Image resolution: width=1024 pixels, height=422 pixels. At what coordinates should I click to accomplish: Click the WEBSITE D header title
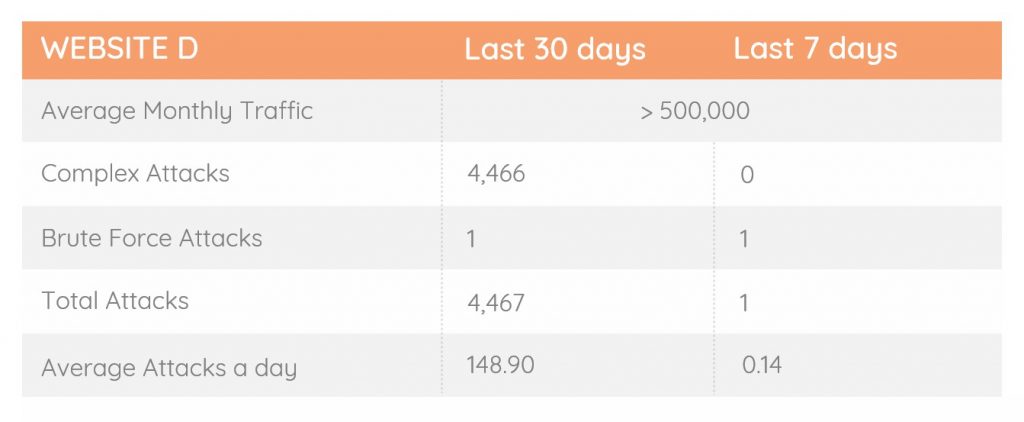pos(120,49)
